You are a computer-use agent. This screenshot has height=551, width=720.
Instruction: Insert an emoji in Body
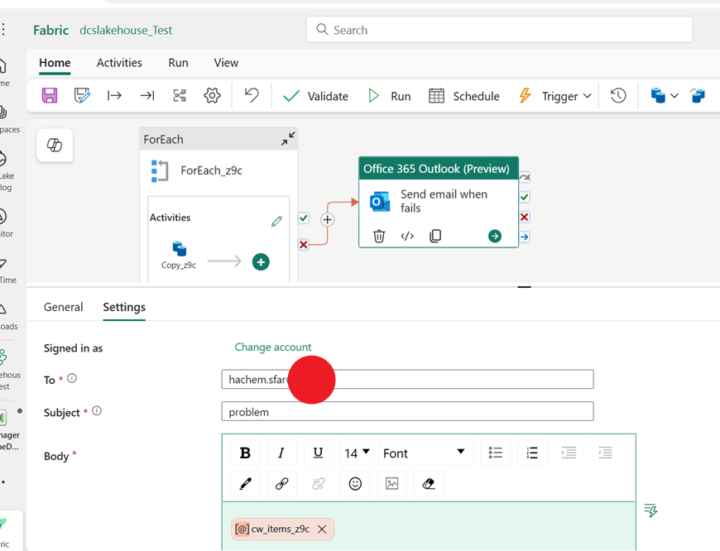tap(355, 484)
